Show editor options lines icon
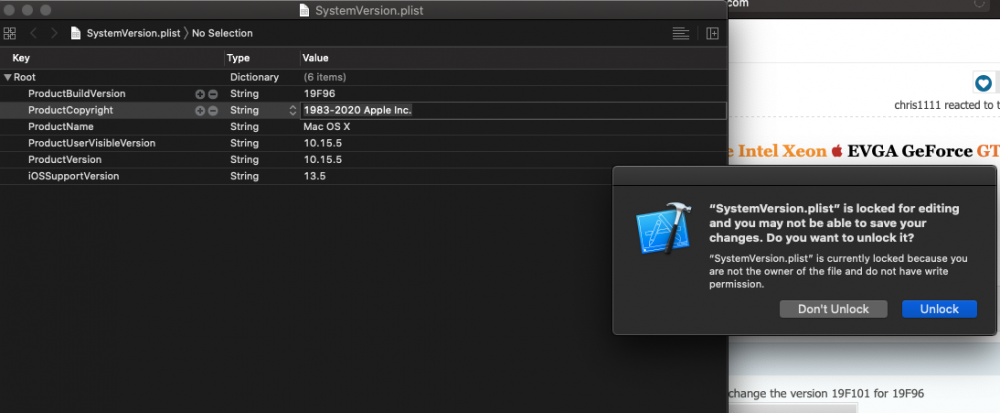The height and width of the screenshot is (413, 1000). tap(680, 33)
